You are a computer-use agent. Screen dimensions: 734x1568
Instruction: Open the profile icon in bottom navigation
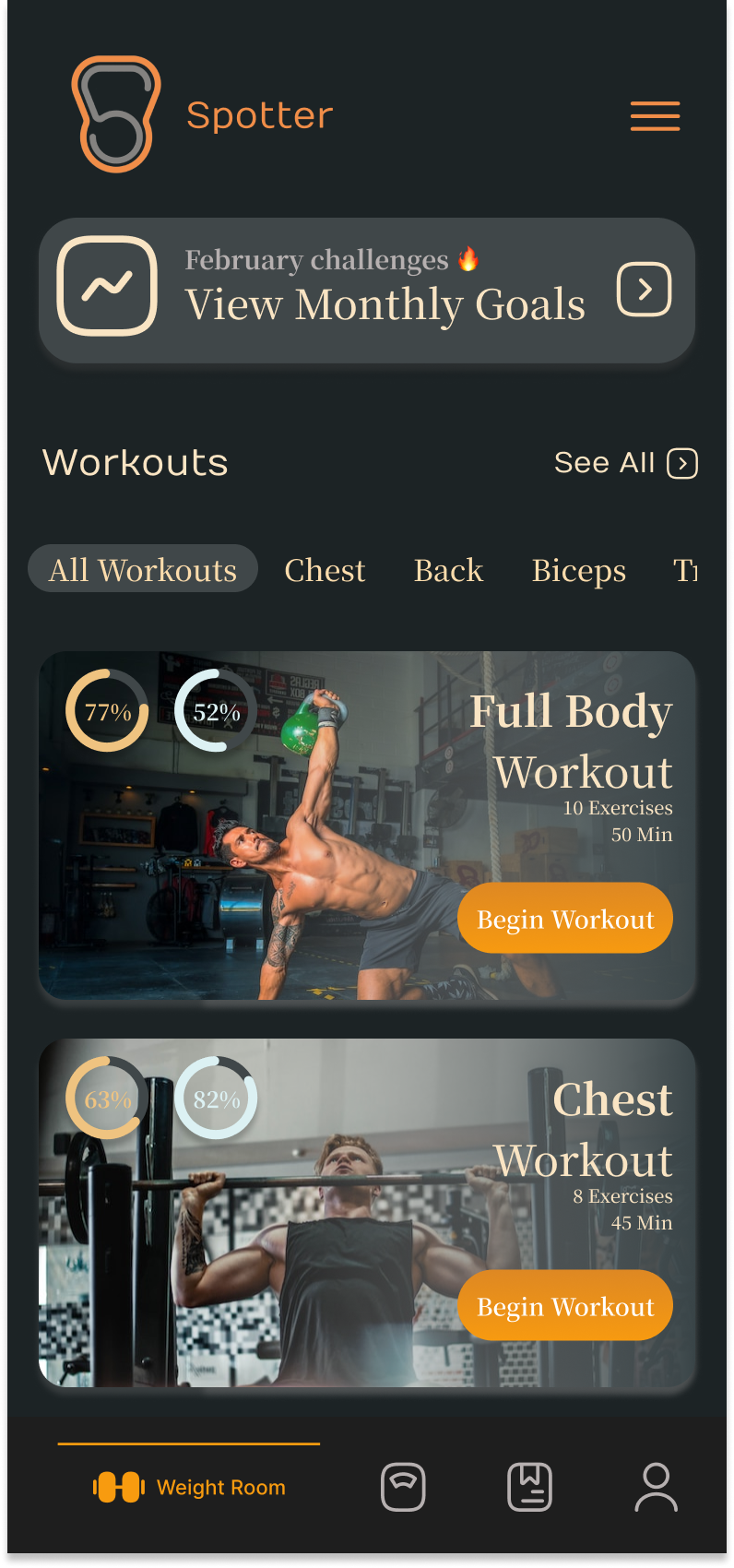click(656, 1487)
